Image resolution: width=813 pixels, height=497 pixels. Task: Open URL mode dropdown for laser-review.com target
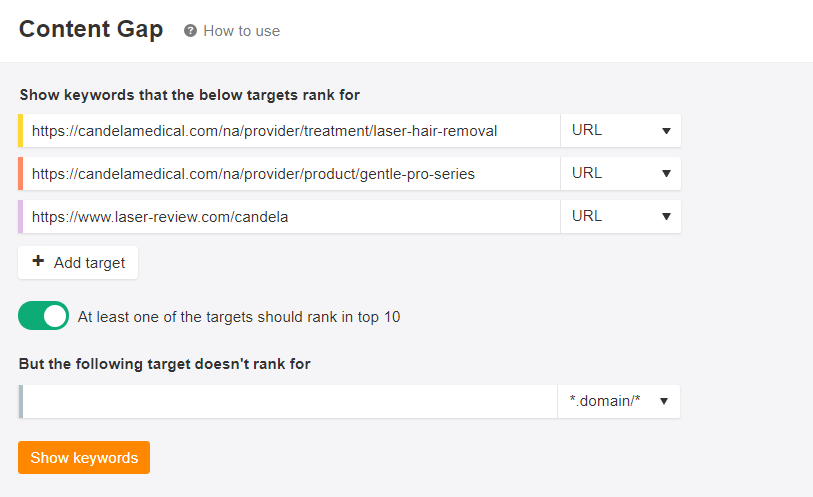(x=620, y=216)
